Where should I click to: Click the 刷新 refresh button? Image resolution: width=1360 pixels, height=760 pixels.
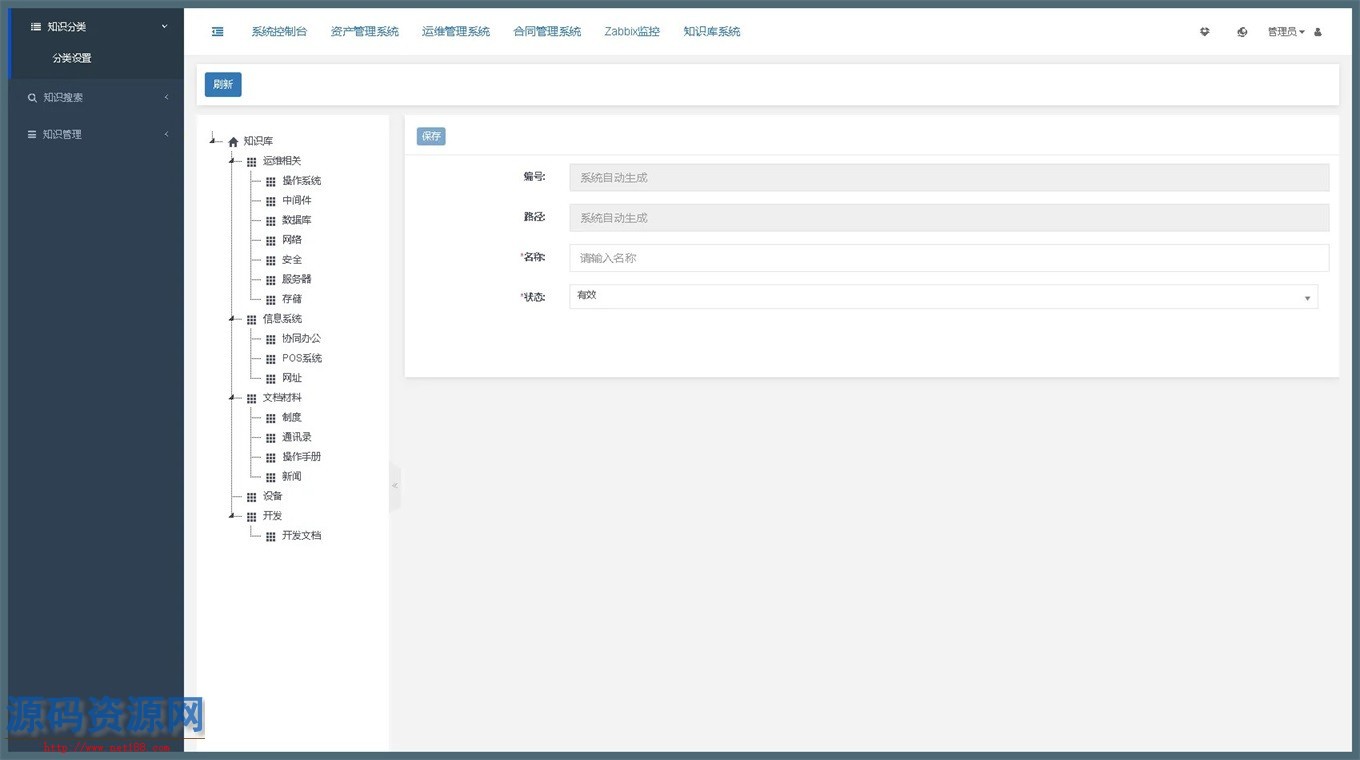click(x=223, y=85)
